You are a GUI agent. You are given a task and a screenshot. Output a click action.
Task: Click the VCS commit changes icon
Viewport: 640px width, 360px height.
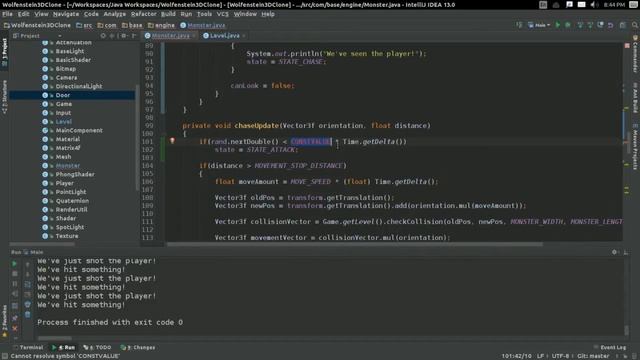[590, 25]
